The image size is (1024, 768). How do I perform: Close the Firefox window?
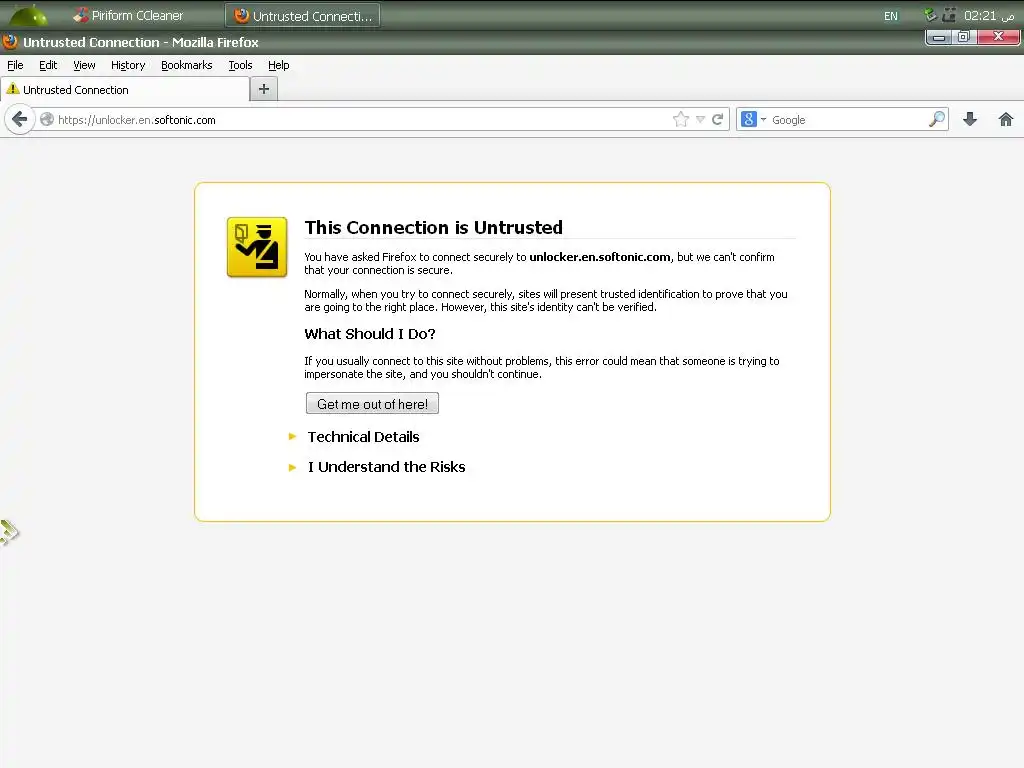pyautogui.click(x=998, y=37)
